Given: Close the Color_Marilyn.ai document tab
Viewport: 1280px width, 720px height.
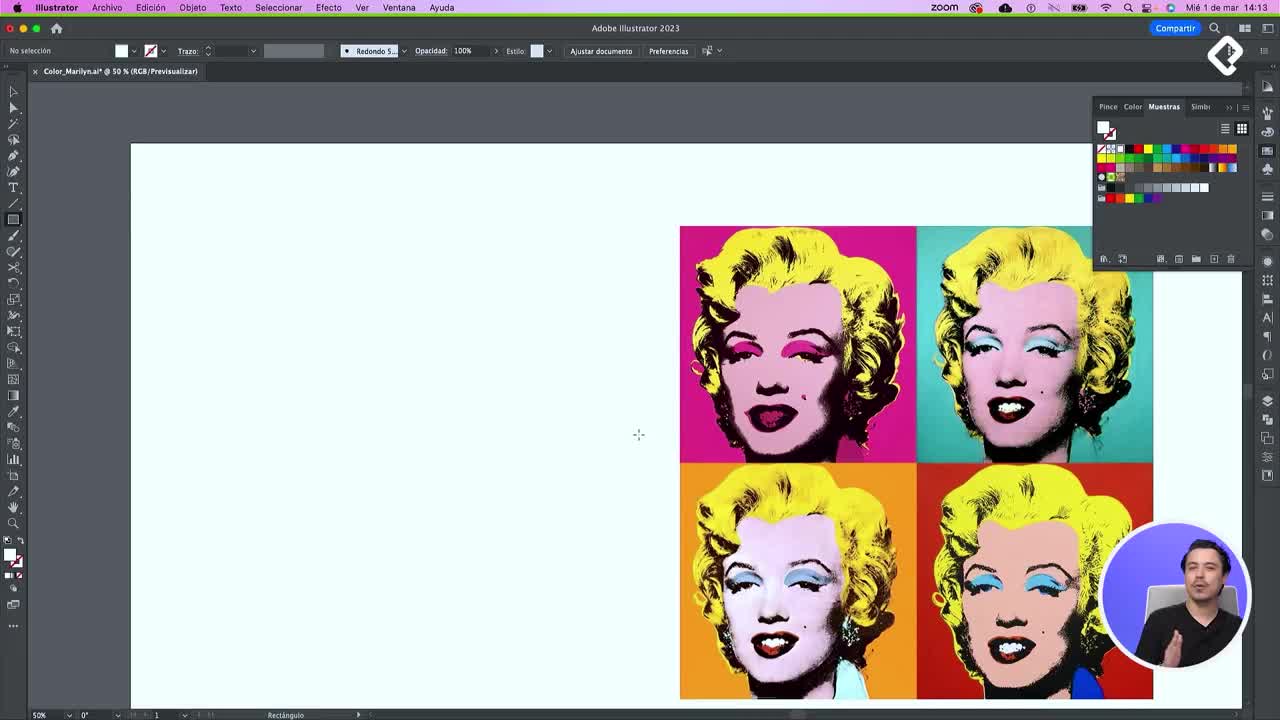Looking at the screenshot, I should [x=34, y=72].
